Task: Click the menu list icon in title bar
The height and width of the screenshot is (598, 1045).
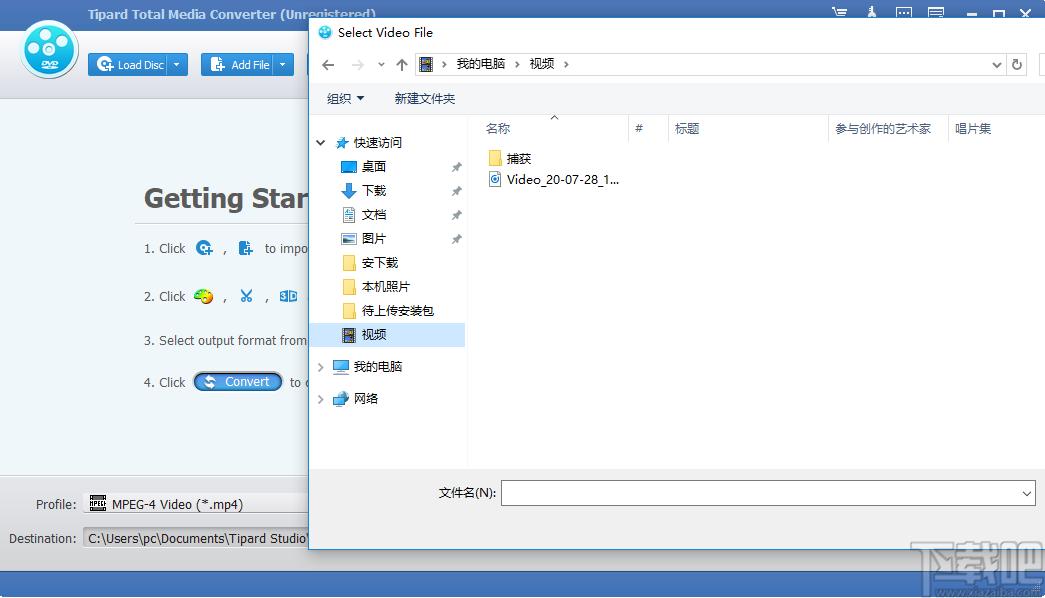Action: 936,13
